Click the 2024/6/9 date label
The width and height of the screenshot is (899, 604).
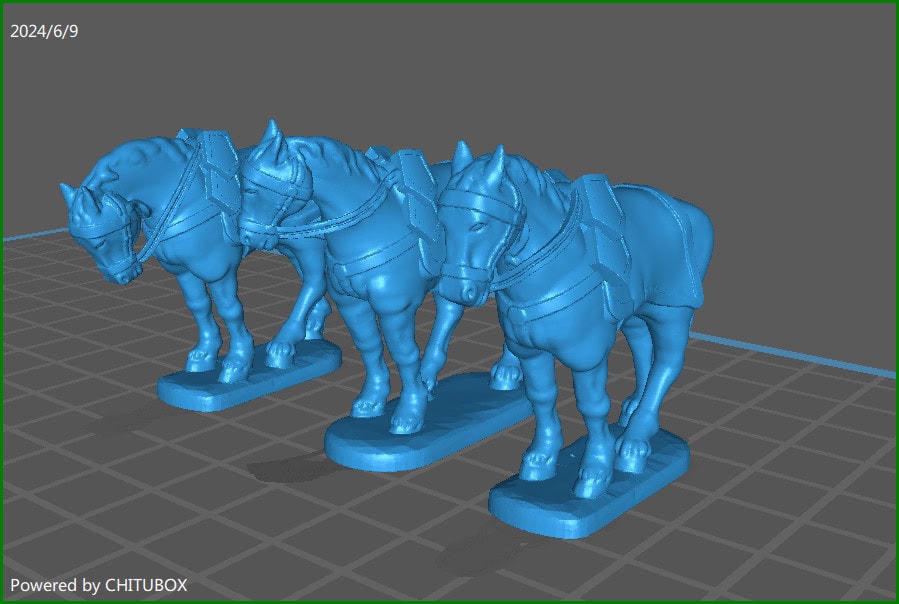point(44,31)
